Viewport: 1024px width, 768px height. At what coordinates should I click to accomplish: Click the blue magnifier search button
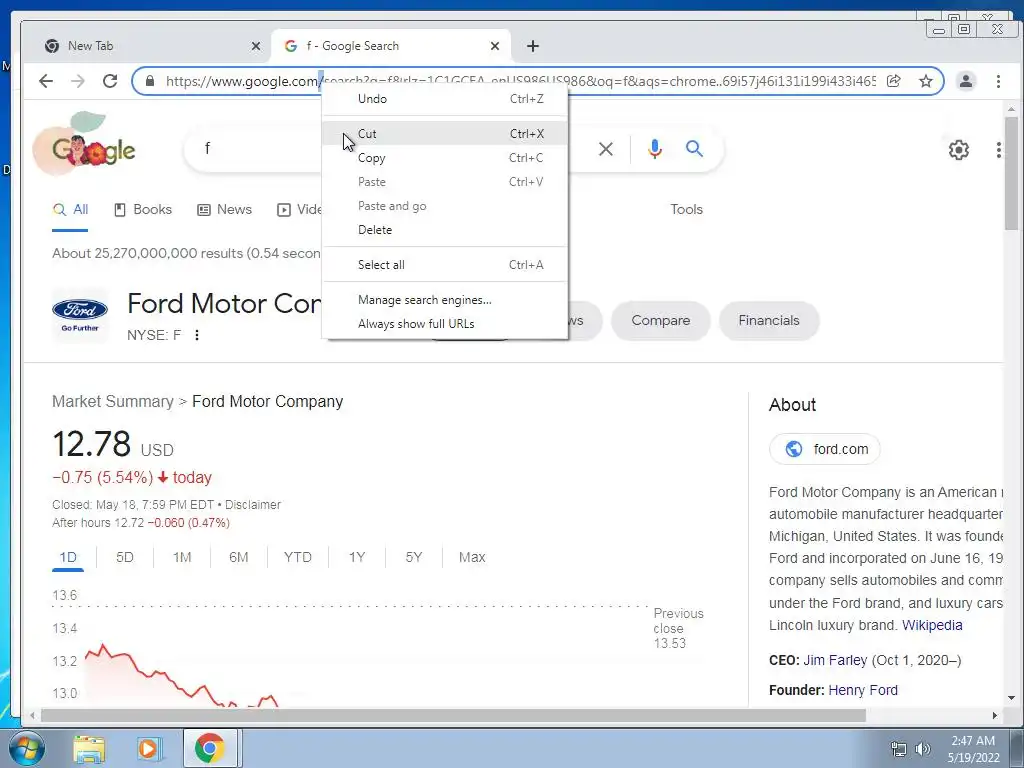tap(694, 149)
